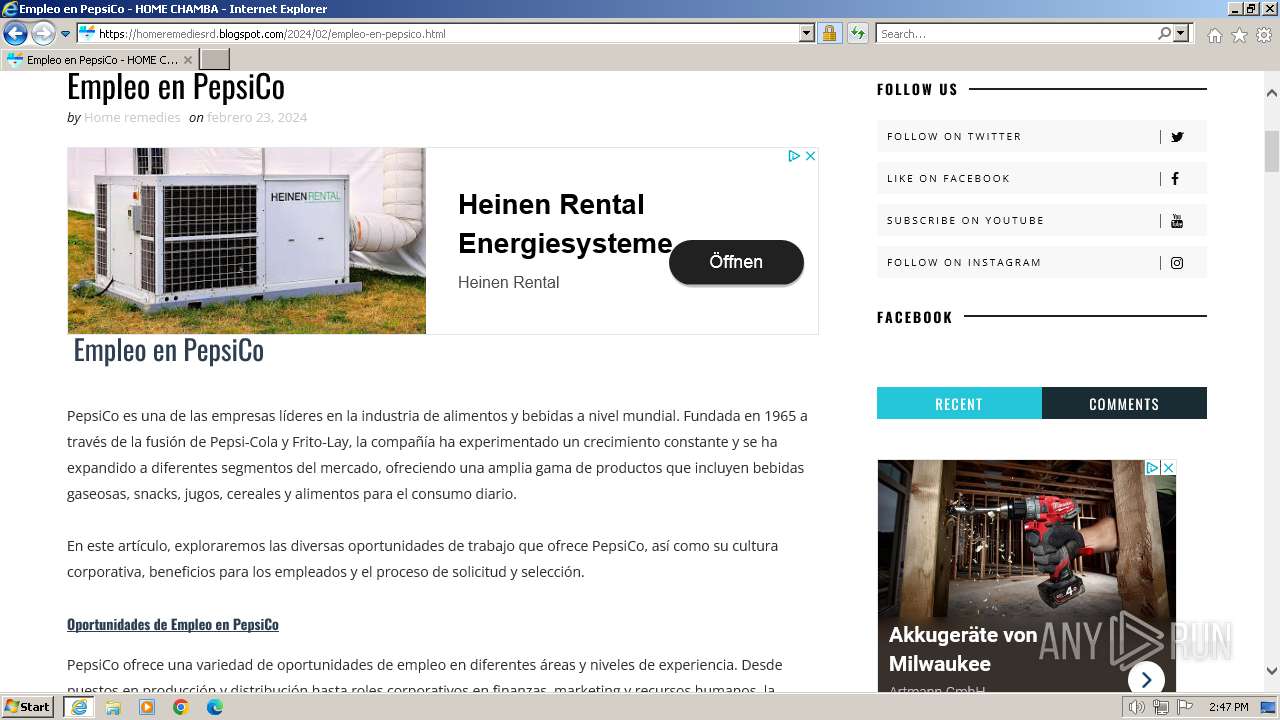Click the vertical scrollbar thumb

click(x=1272, y=152)
